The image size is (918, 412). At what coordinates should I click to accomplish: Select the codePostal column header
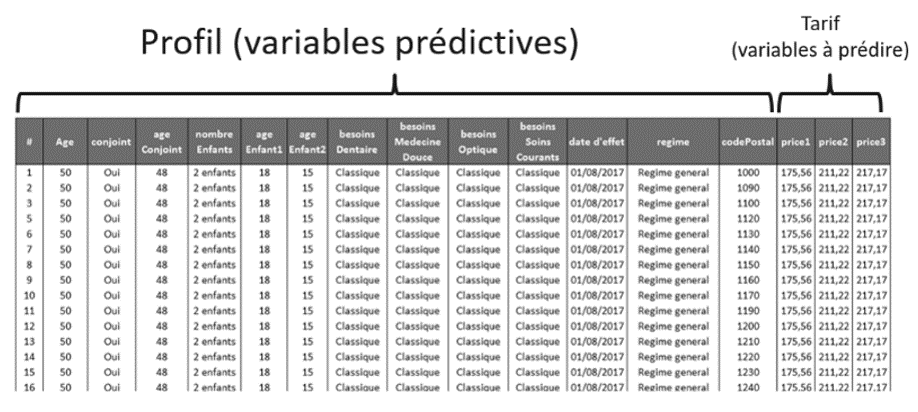748,142
